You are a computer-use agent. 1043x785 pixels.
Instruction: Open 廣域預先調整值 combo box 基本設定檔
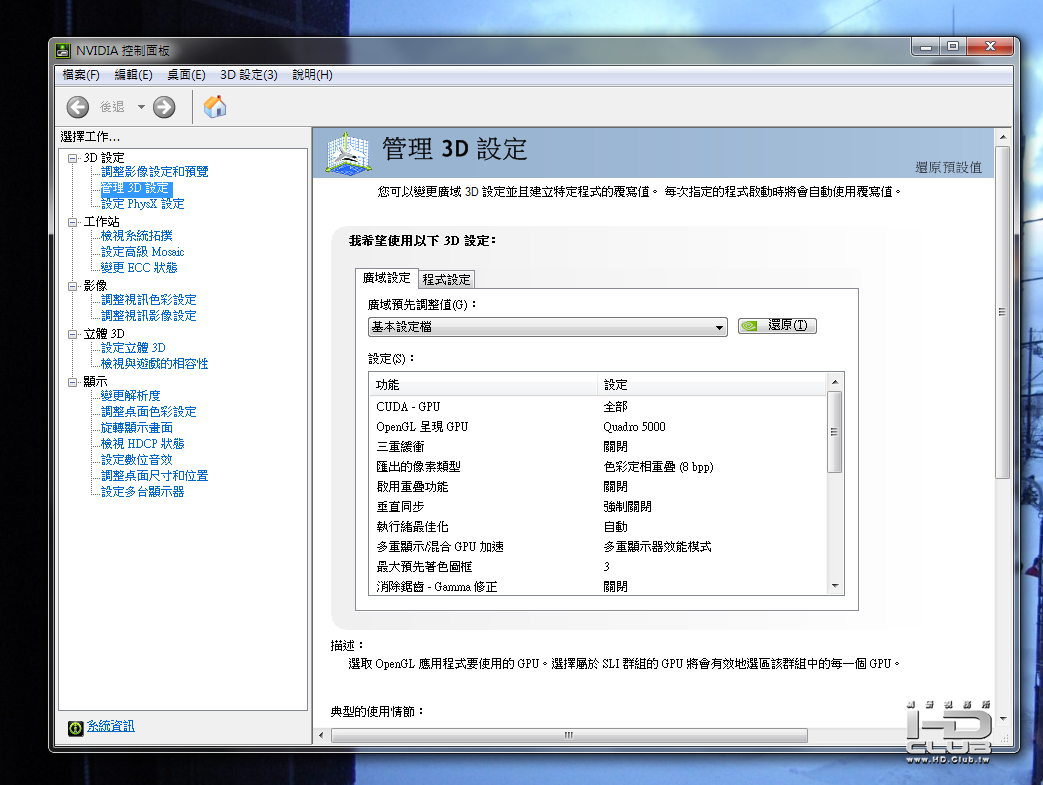(x=547, y=327)
